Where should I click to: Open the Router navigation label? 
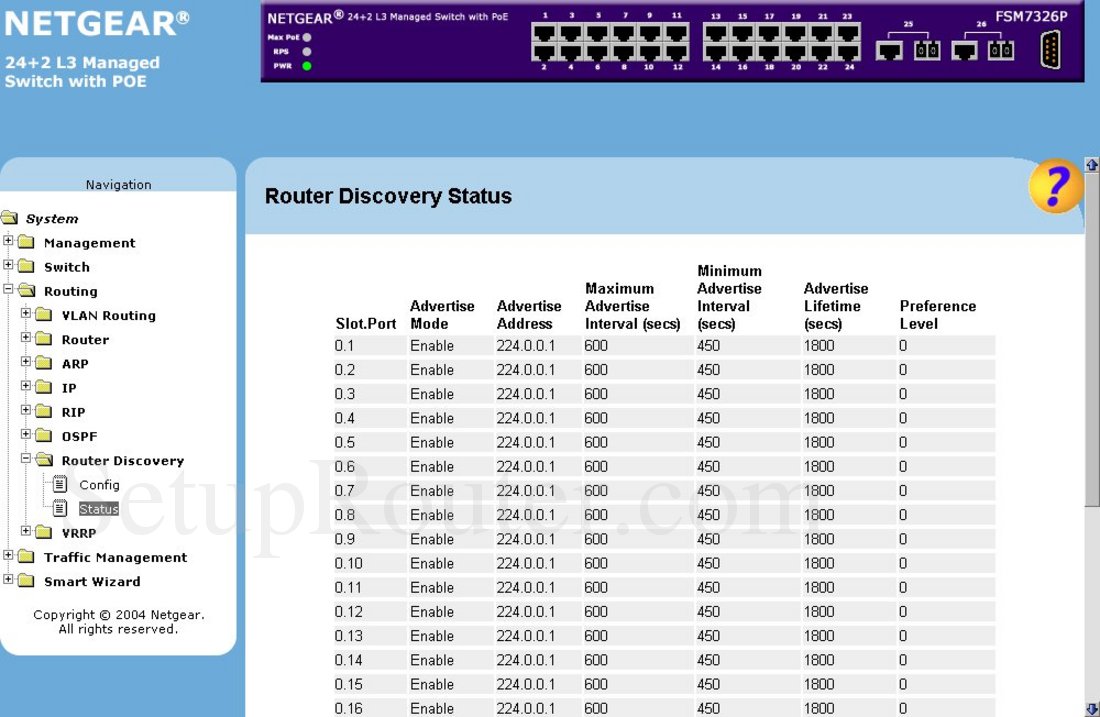click(x=85, y=340)
